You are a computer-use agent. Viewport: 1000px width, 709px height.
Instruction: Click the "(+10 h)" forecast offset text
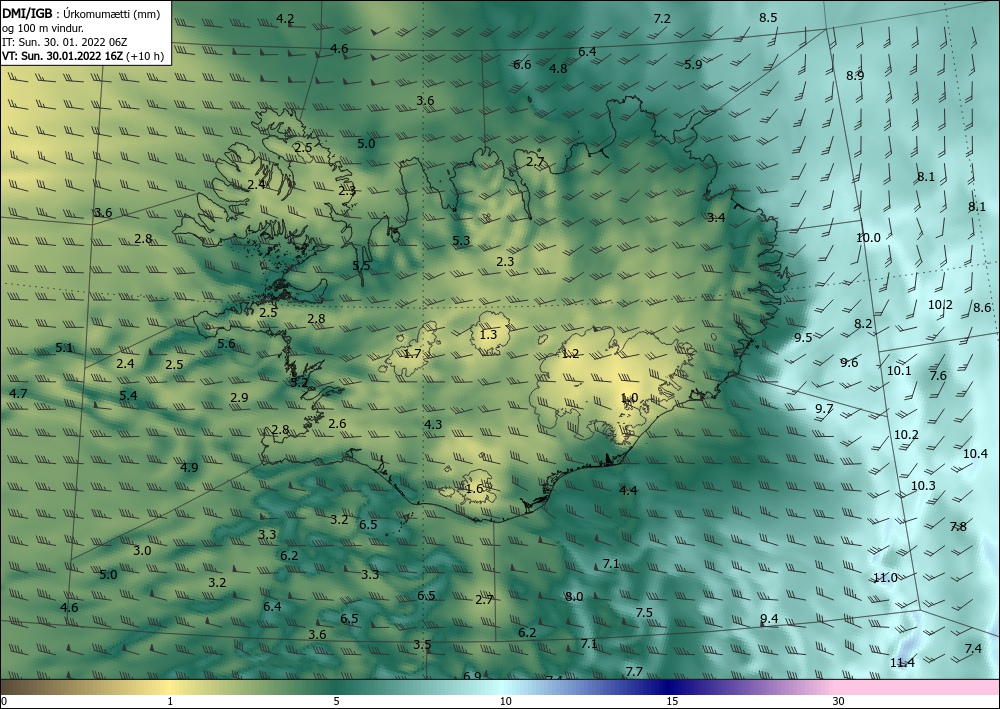pyautogui.click(x=145, y=56)
